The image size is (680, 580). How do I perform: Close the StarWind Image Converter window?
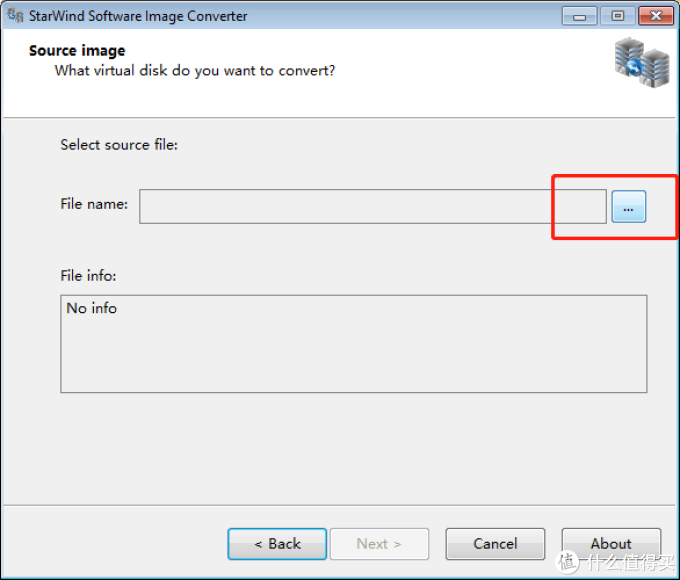tap(656, 16)
